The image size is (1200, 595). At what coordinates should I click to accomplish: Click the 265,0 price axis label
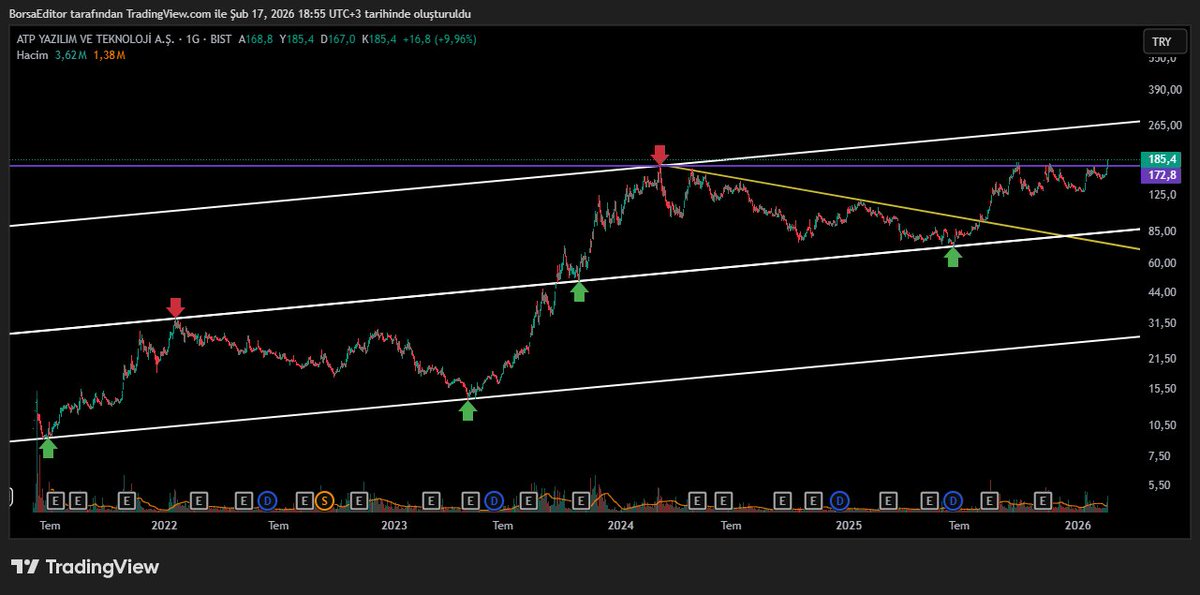[x=1163, y=125]
